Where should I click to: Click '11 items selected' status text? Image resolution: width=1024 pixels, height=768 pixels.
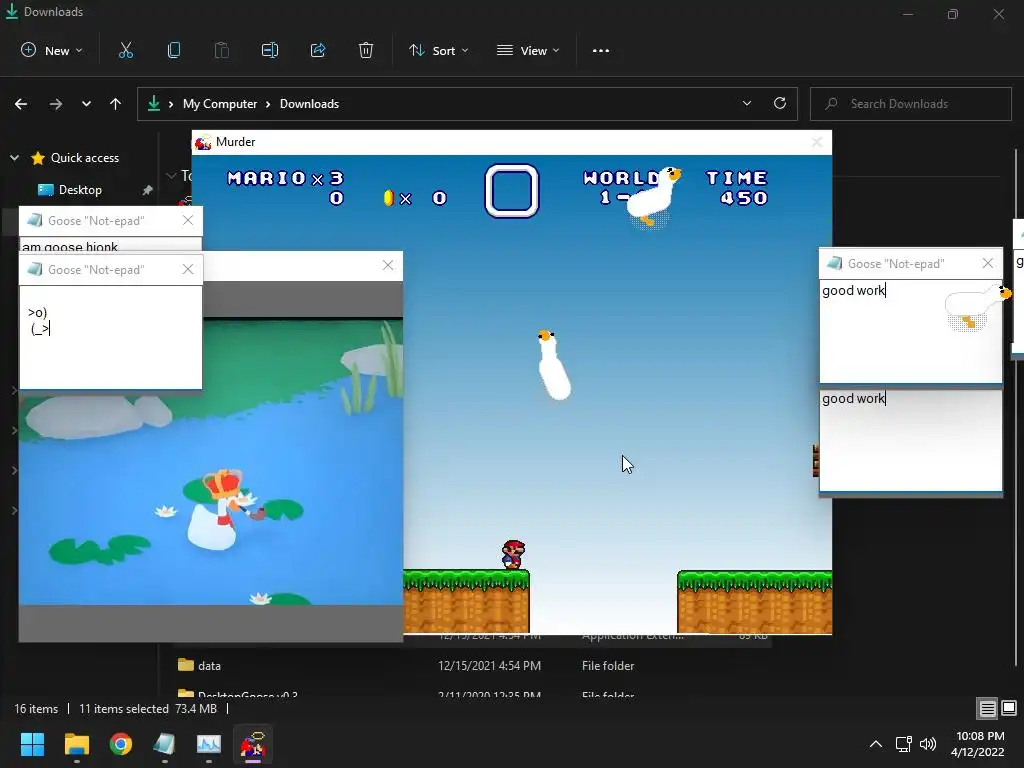pos(123,709)
